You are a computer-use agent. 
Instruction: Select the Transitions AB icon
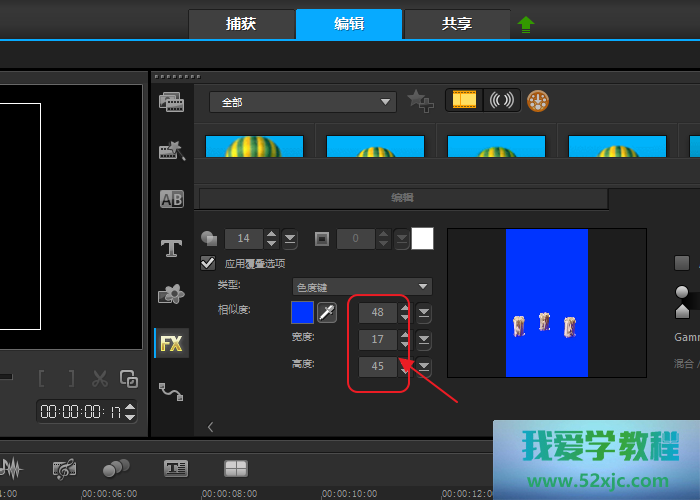point(171,199)
